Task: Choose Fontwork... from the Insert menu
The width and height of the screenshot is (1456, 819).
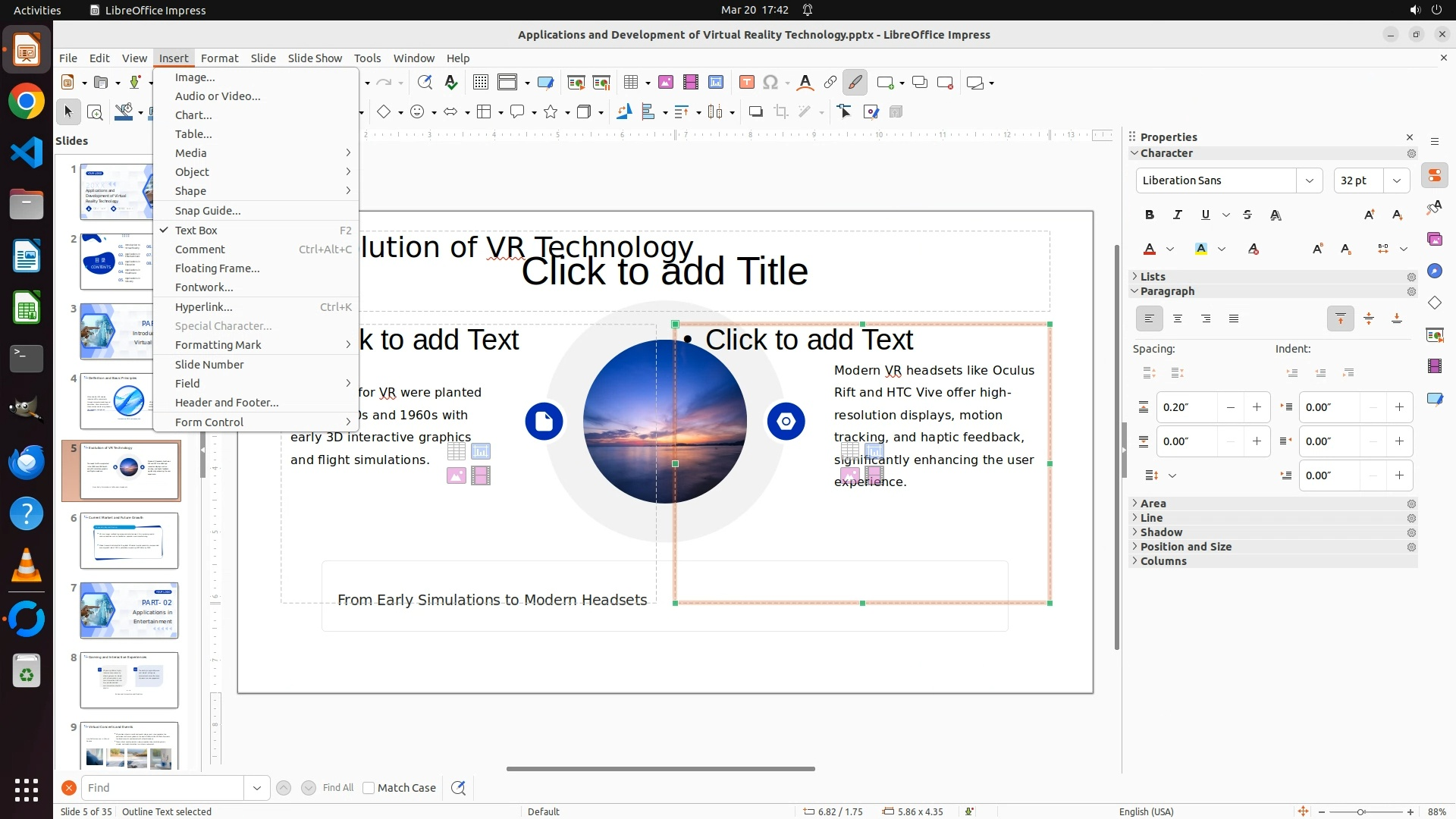Action: 204,287
